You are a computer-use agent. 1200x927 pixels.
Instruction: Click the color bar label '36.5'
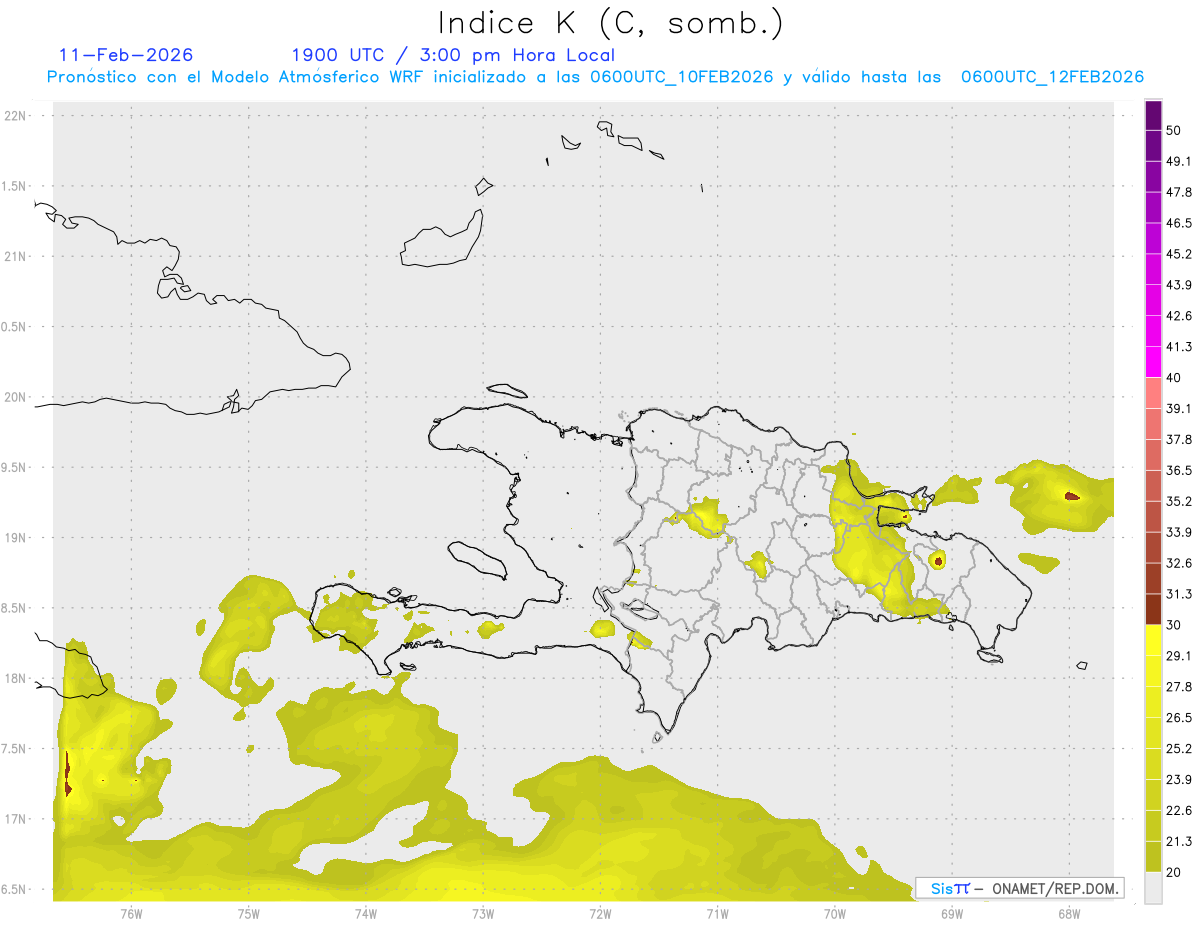[1179, 470]
